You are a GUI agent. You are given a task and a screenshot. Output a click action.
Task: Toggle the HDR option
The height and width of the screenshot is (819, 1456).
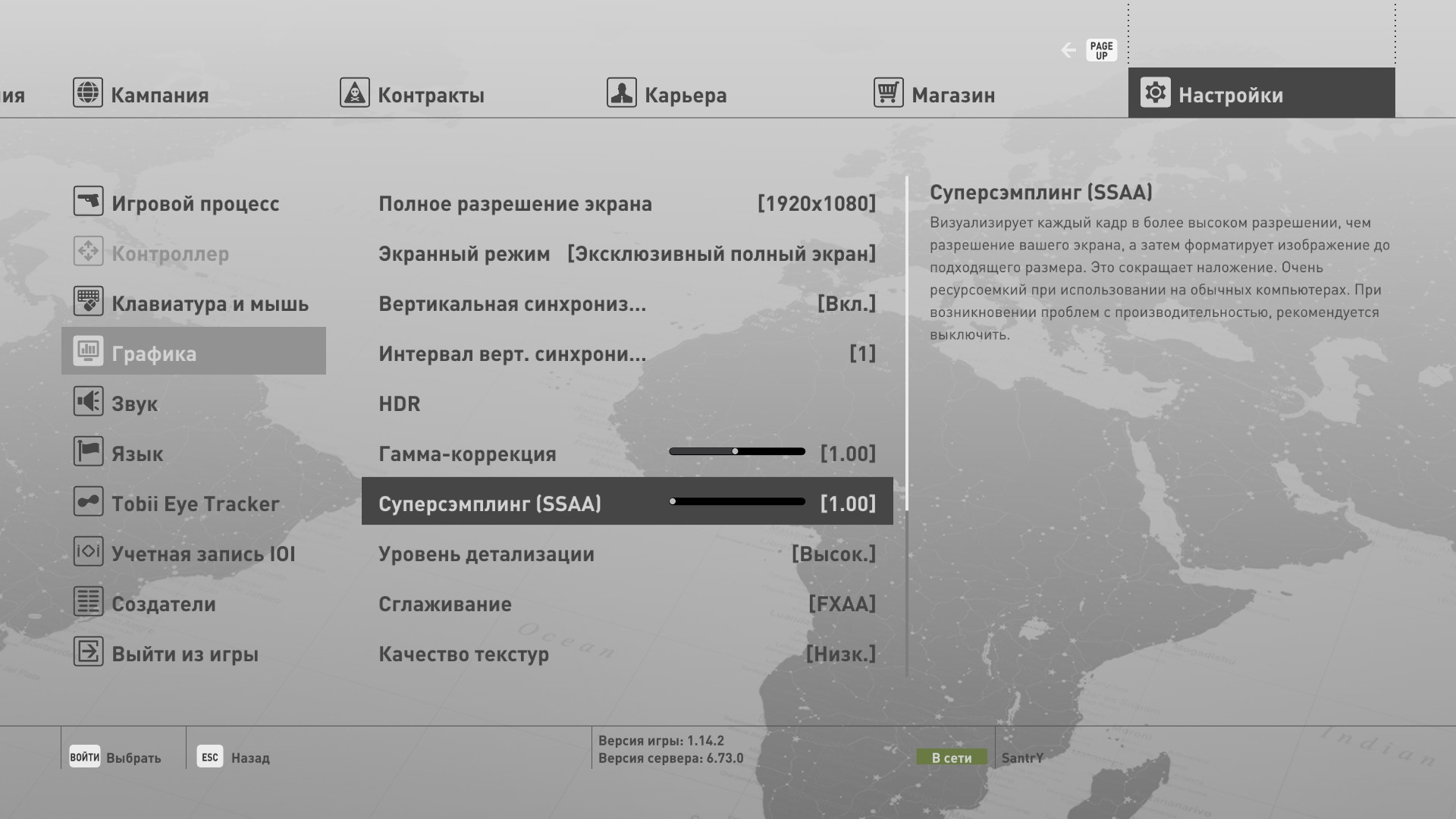point(627,403)
